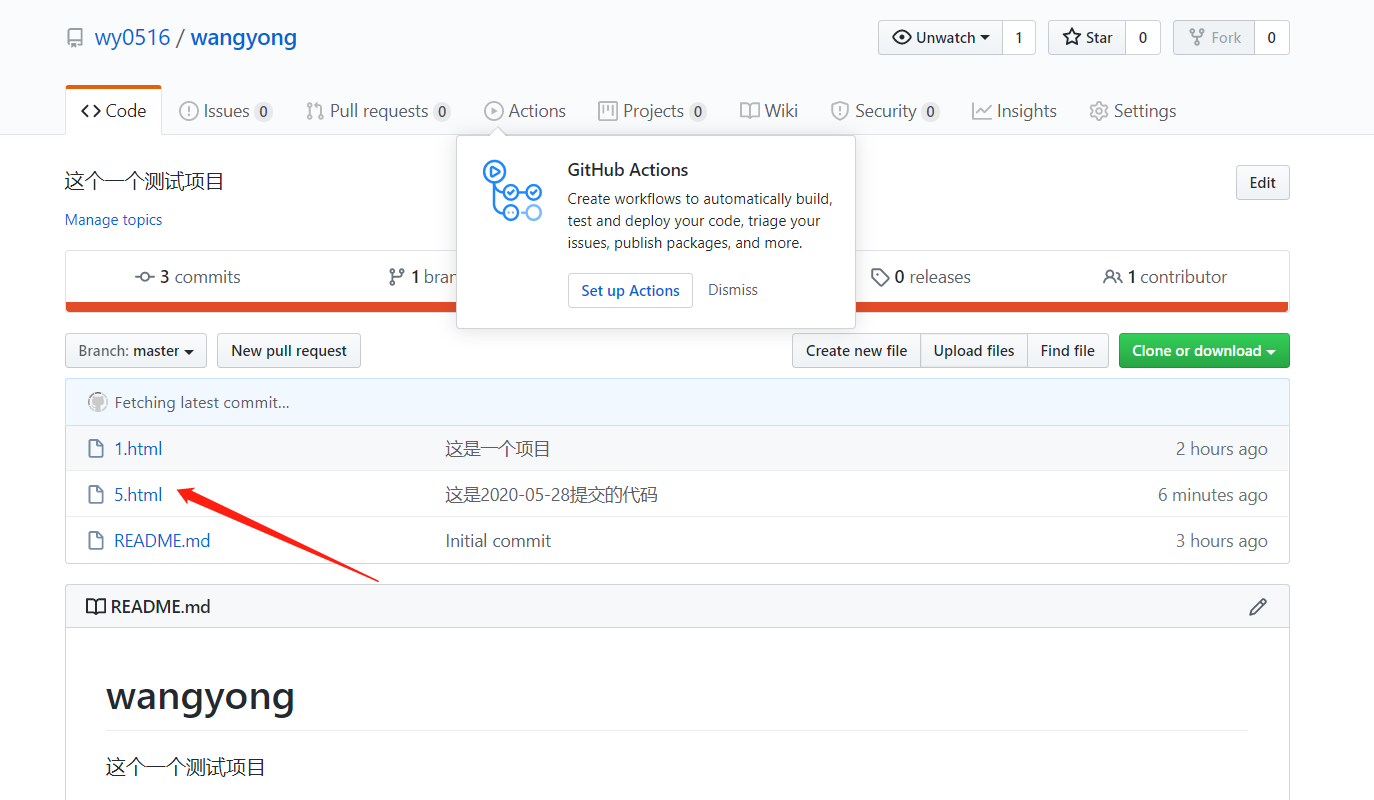The height and width of the screenshot is (800, 1374).
Task: Open the Branch: master dropdown
Action: tap(136, 351)
